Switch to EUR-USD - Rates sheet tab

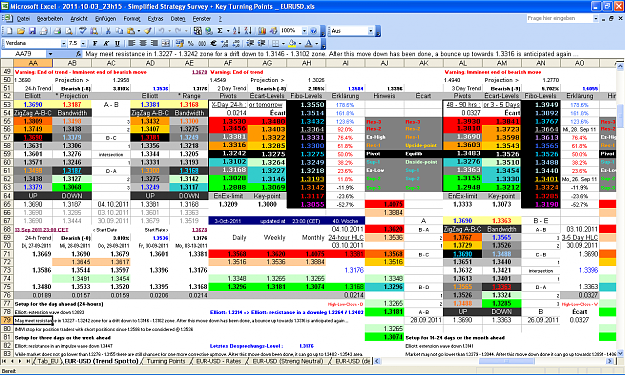pyautogui.click(x=219, y=361)
